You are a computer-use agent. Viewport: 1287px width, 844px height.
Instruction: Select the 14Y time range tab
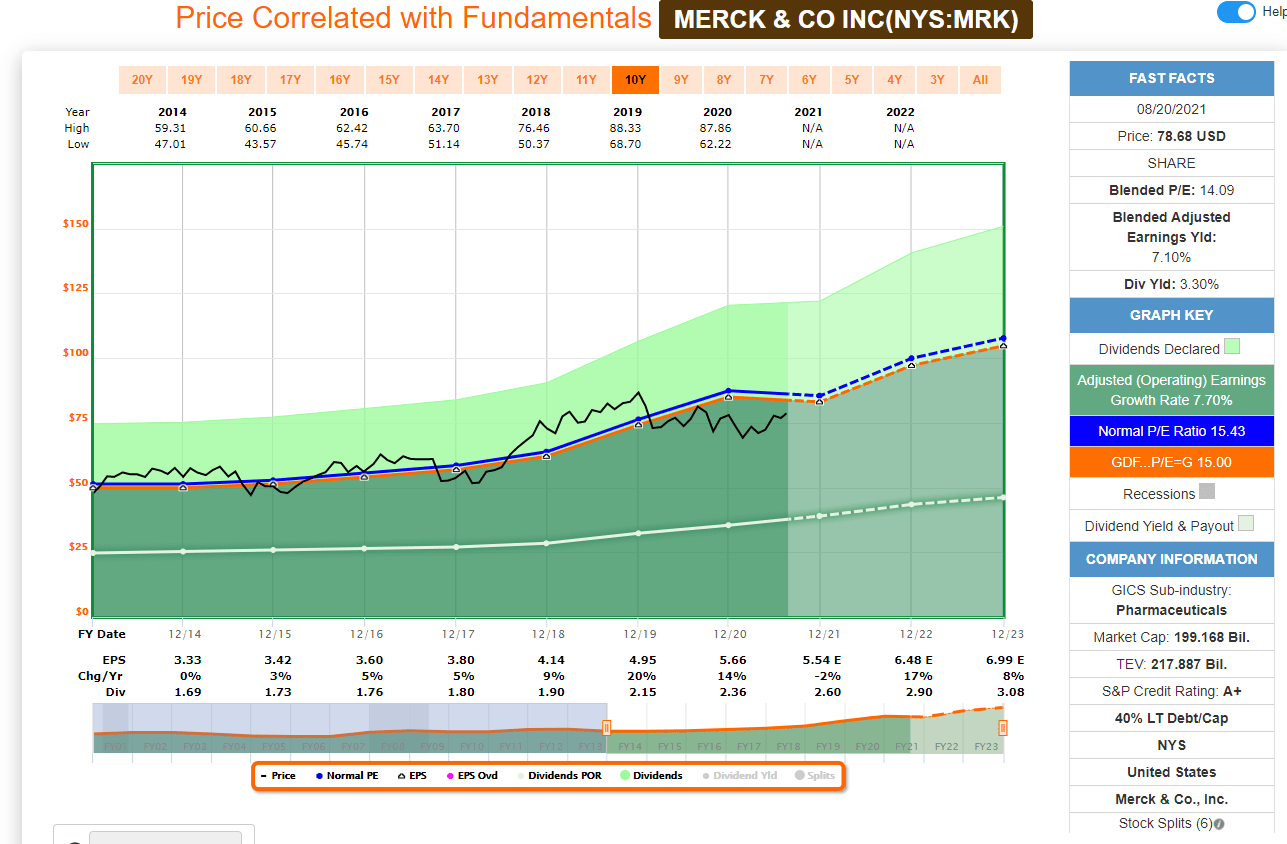[438, 80]
